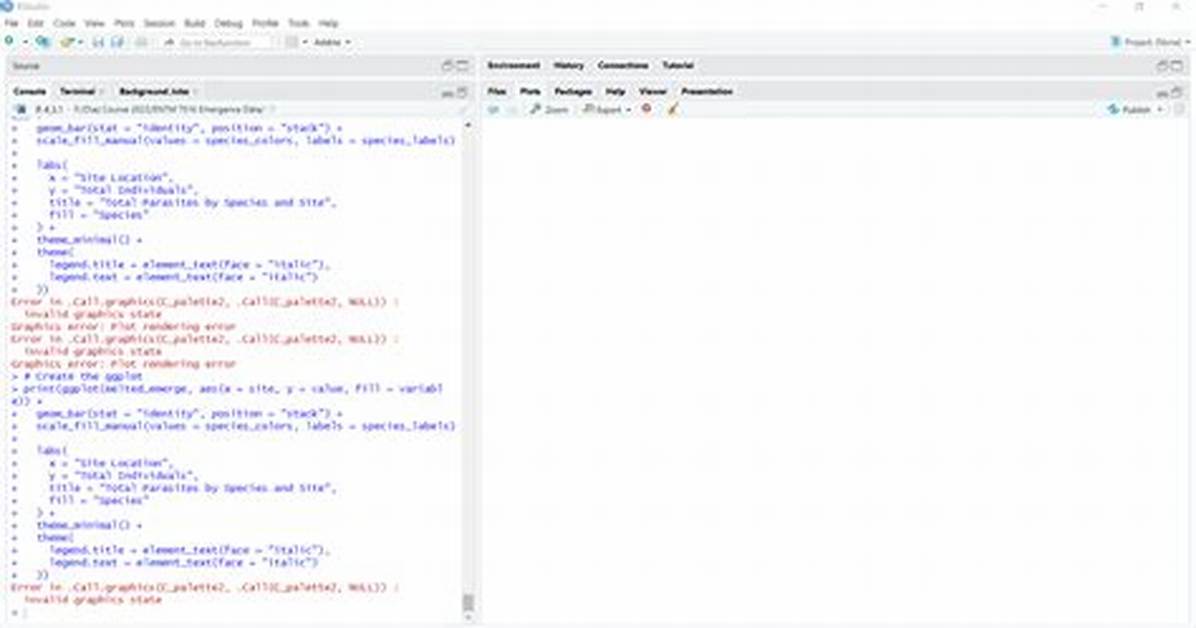
Task: Open the Help menu
Action: (328, 24)
